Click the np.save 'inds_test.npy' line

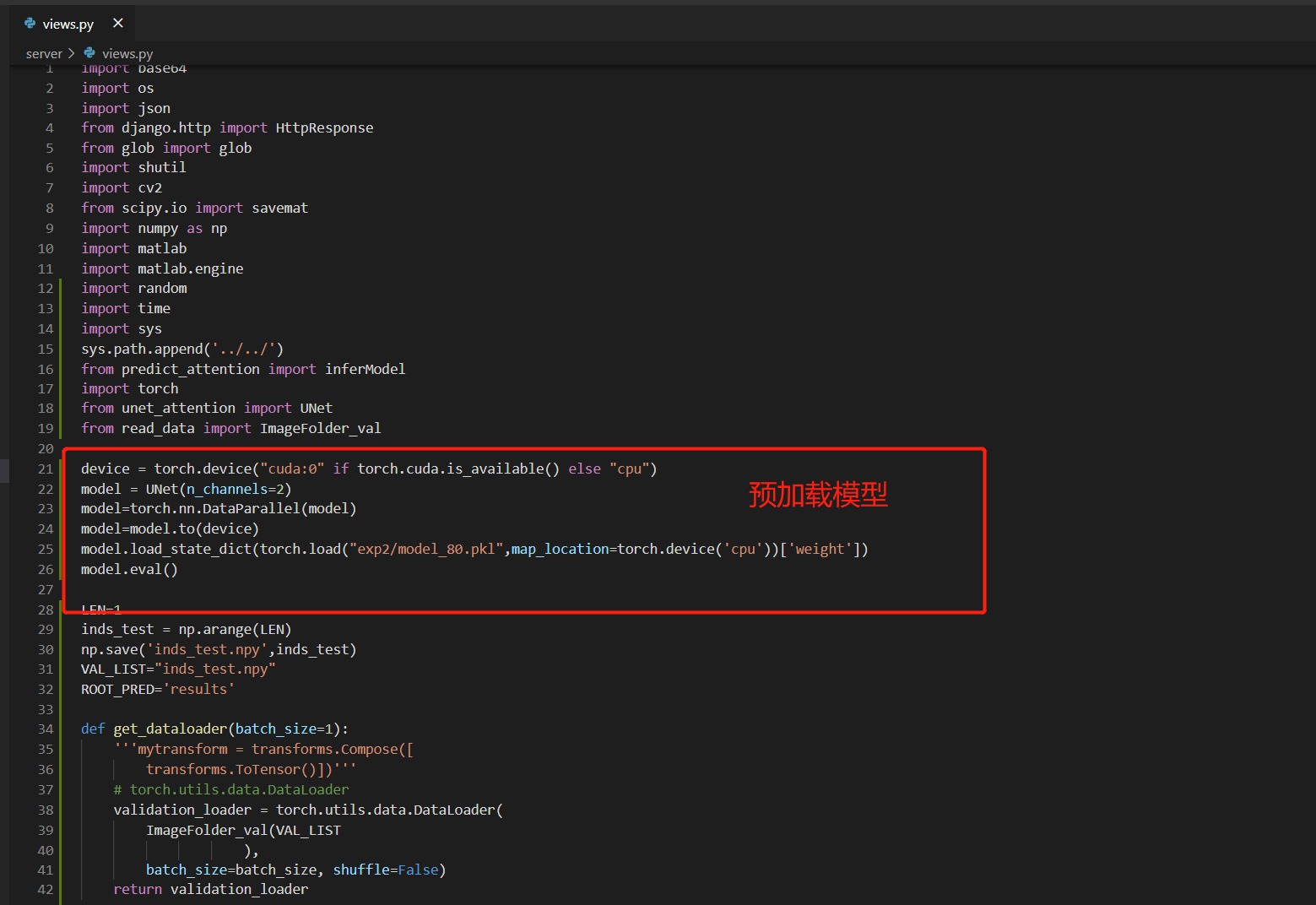(x=219, y=649)
